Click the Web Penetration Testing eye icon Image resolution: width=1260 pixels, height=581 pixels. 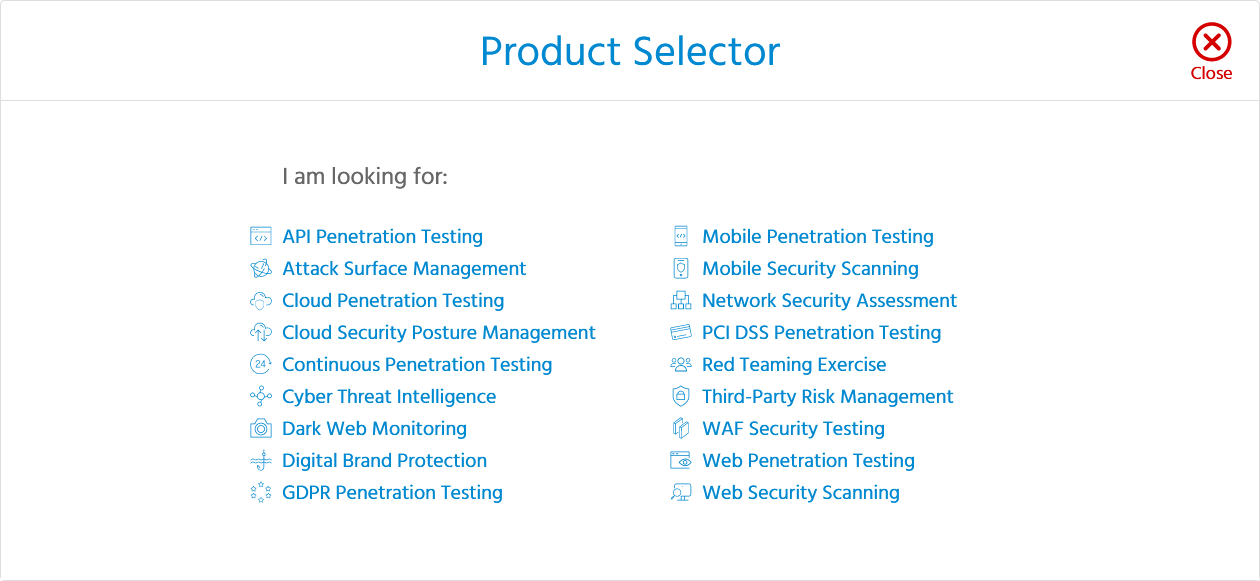pyautogui.click(x=681, y=461)
